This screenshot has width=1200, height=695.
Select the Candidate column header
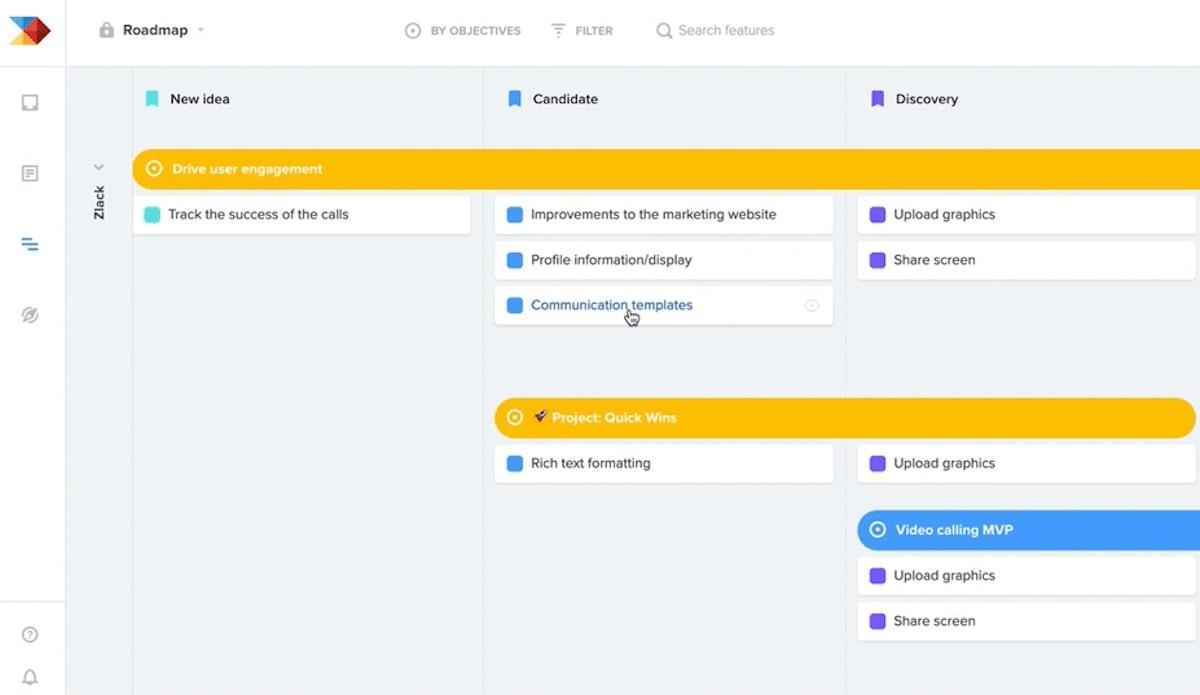point(565,99)
